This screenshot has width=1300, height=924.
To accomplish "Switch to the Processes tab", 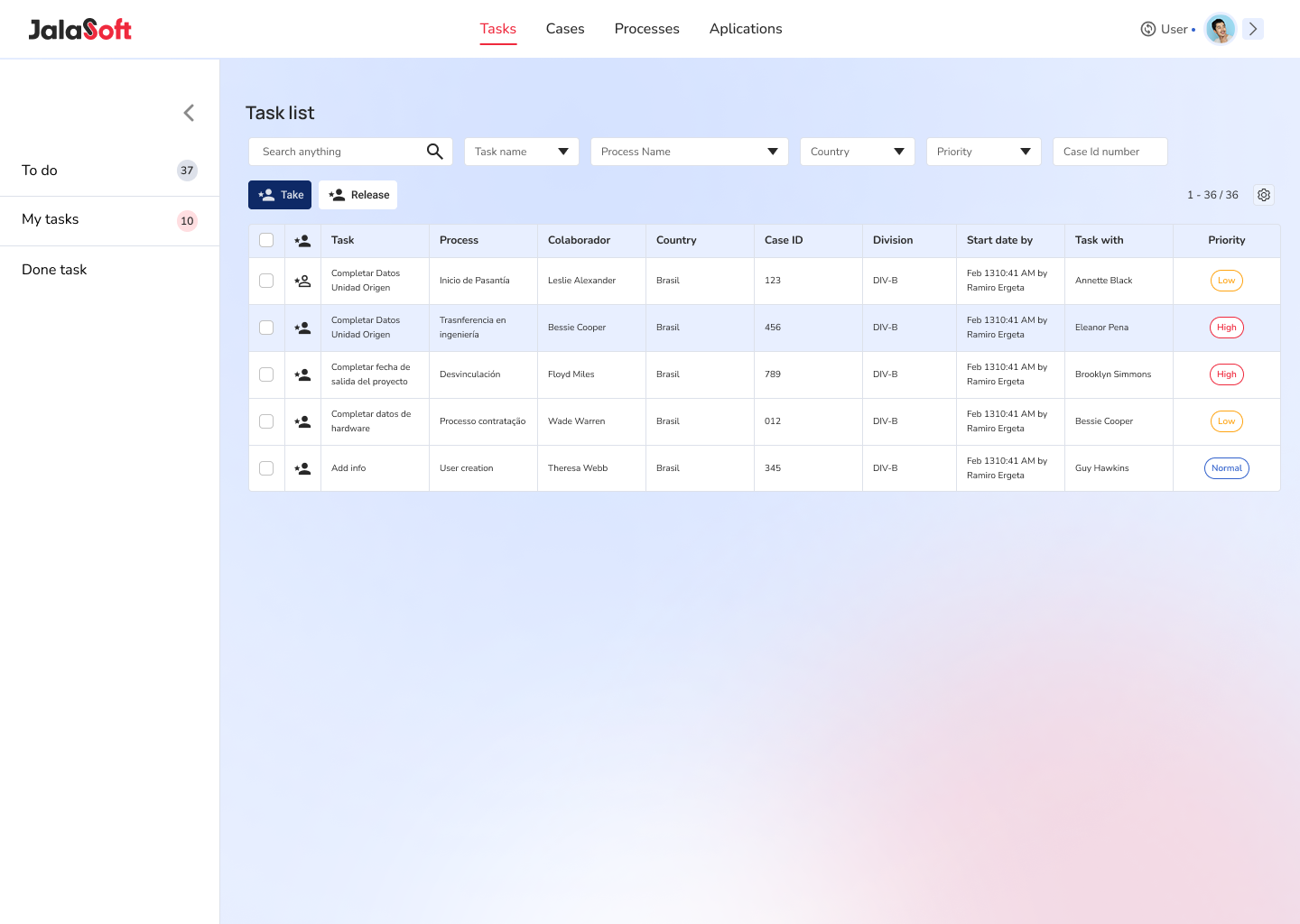I will click(647, 29).
